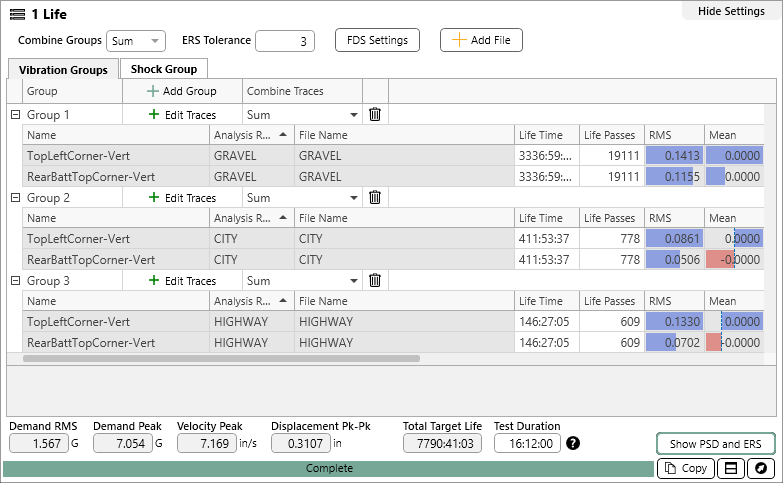This screenshot has width=783, height=483.
Task: Click the ERS Tolerance input field
Action: [x=285, y=41]
